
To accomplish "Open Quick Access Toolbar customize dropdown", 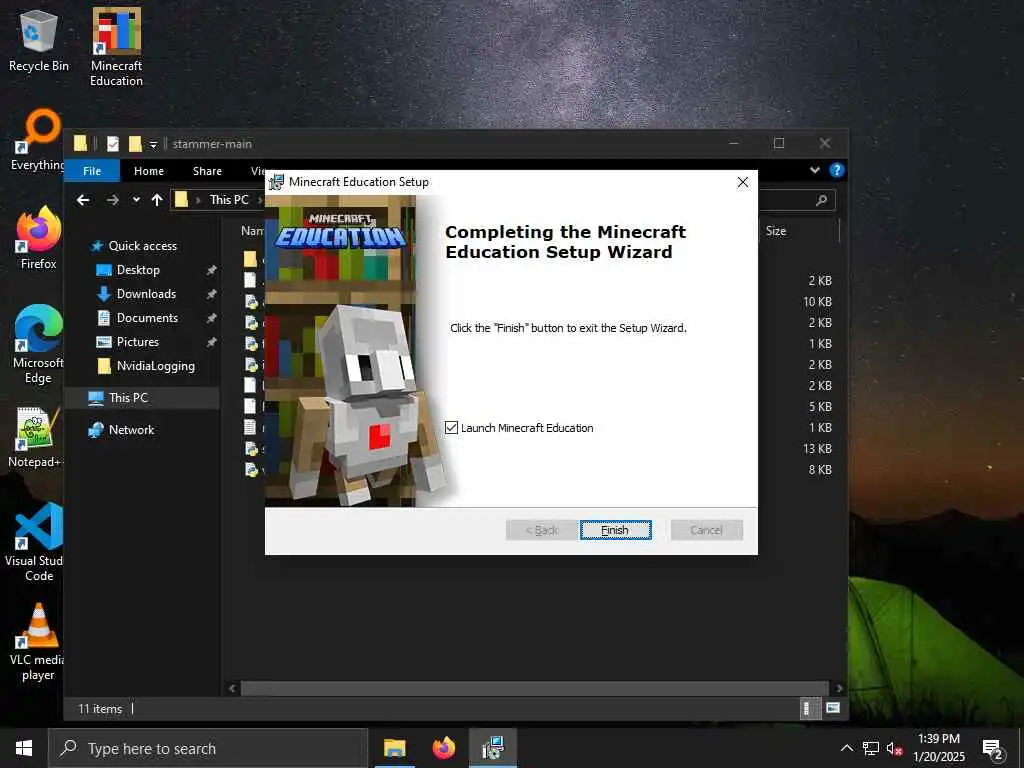I will 153,144.
